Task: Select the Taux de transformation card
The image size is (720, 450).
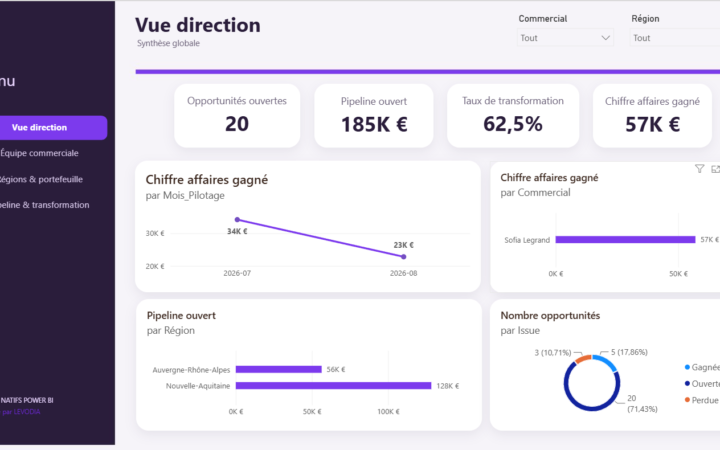Action: tap(513, 115)
